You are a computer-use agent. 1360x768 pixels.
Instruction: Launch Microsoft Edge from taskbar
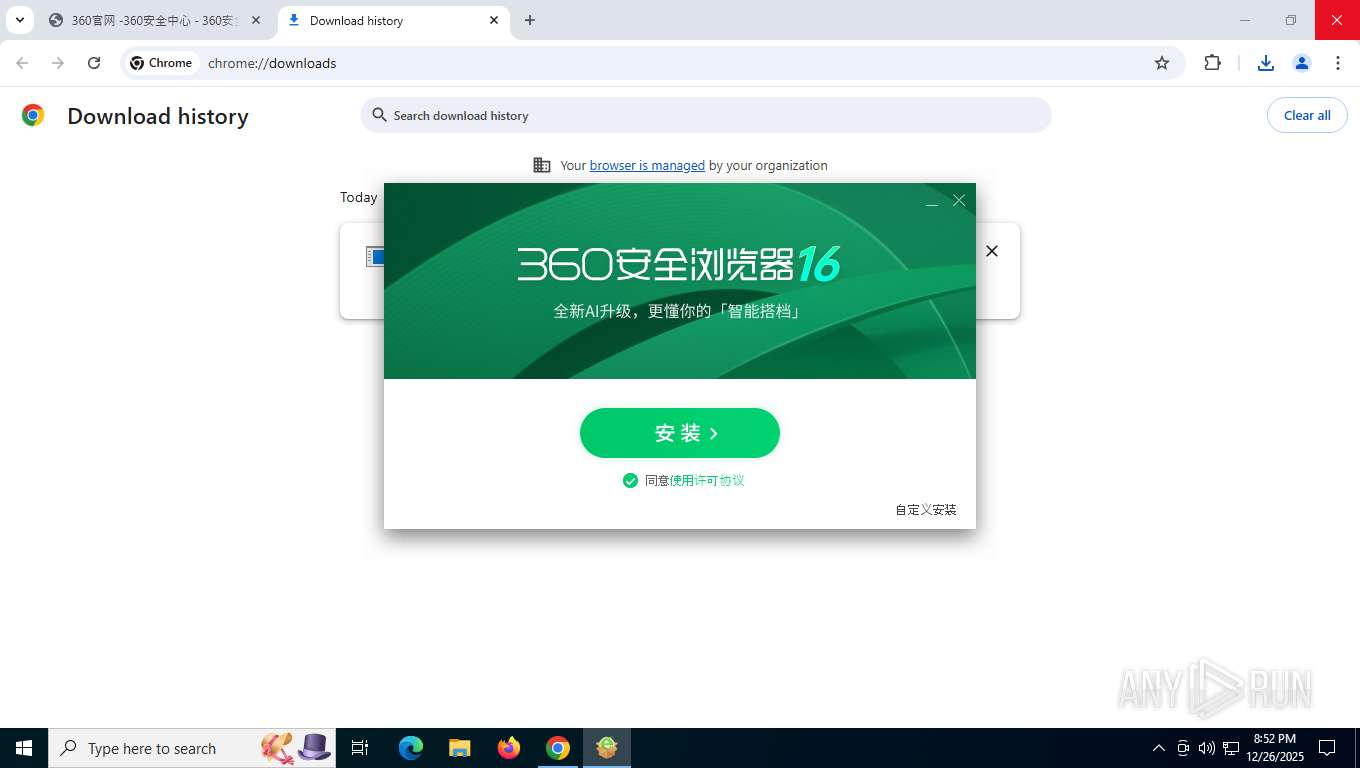click(x=411, y=748)
